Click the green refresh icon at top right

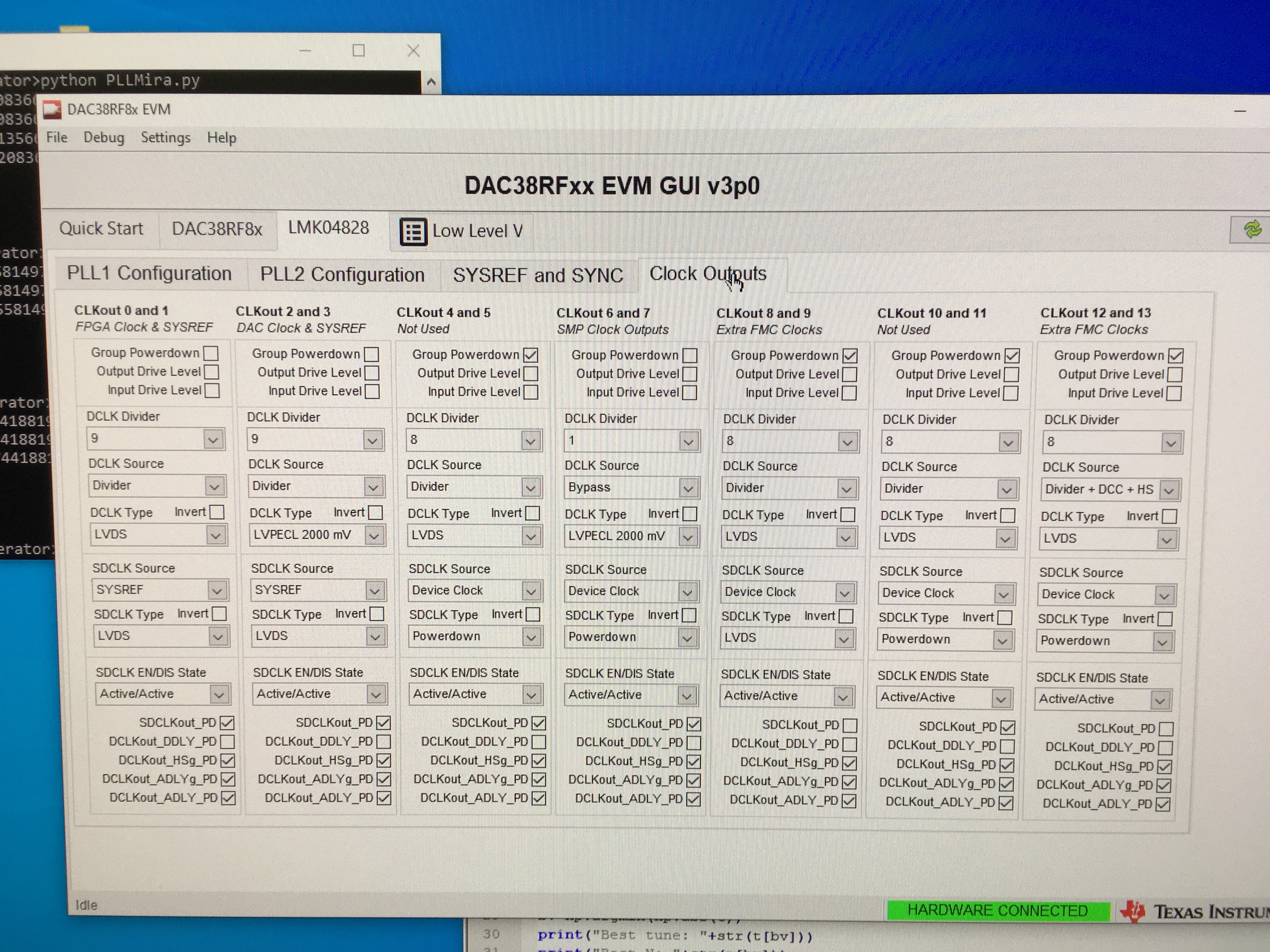1252,229
